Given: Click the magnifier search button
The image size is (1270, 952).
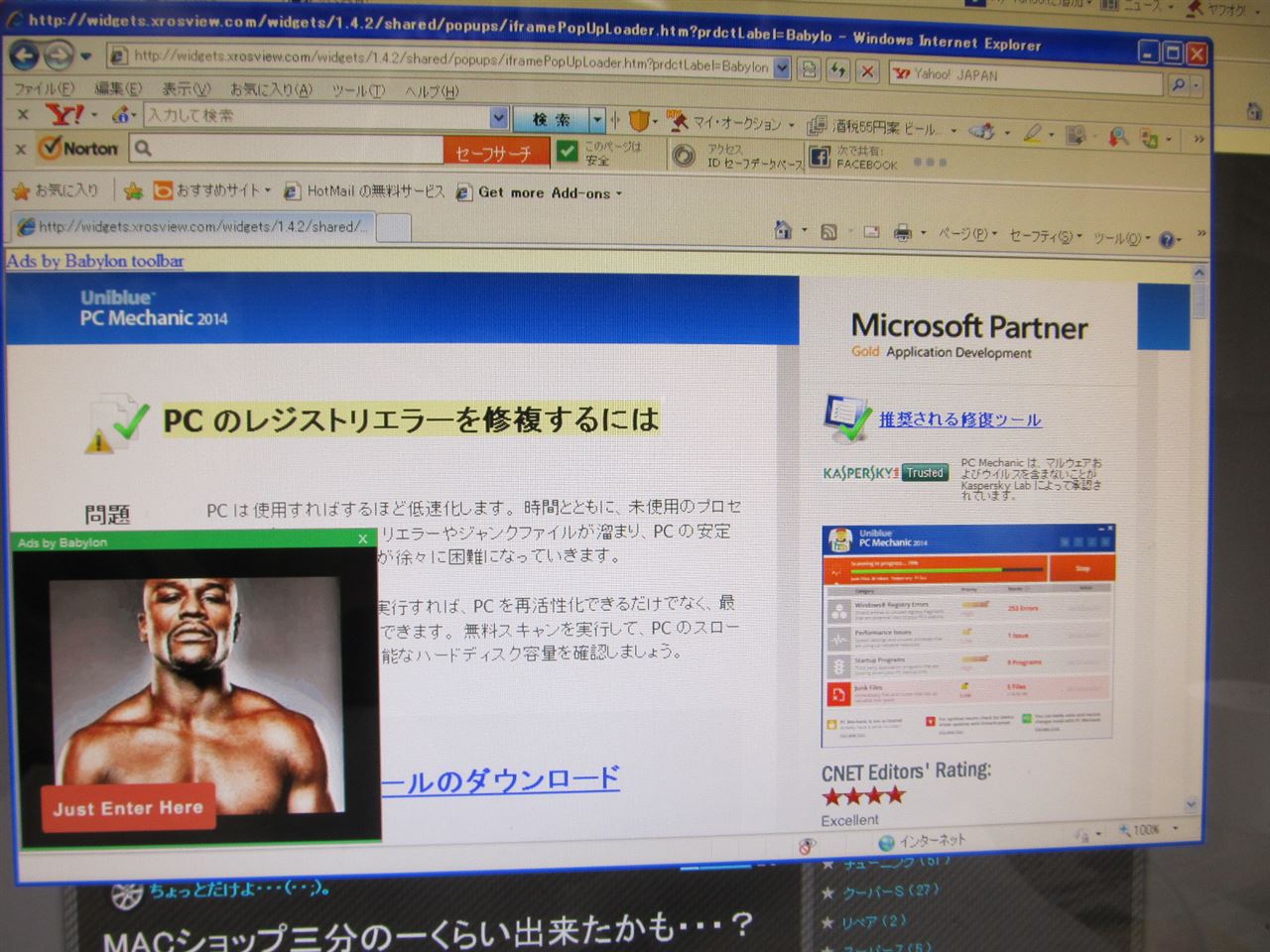Looking at the screenshot, I should pos(1178,85).
